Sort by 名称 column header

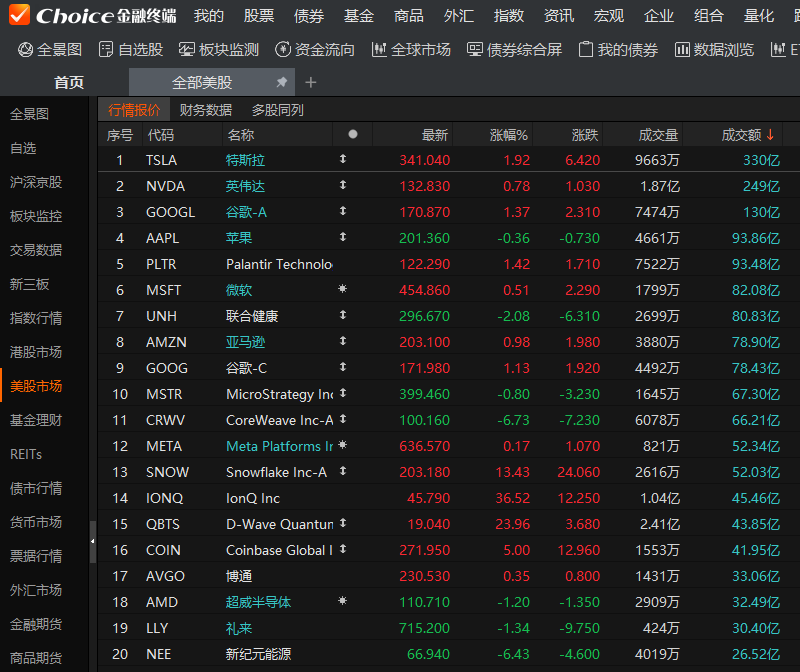tap(241, 135)
